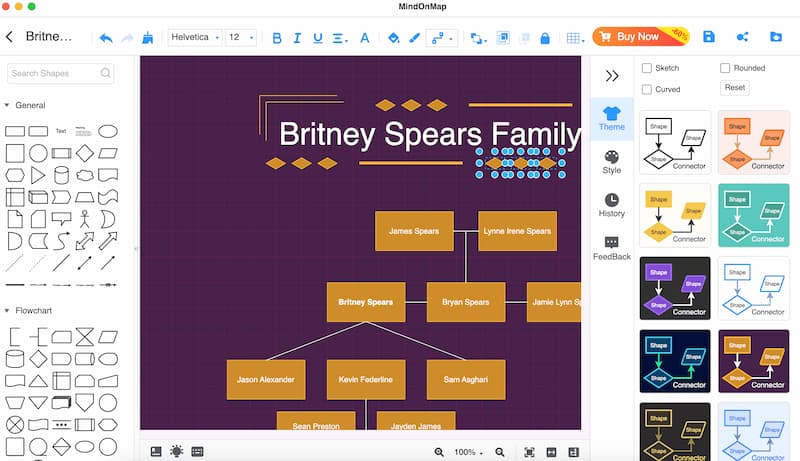
Task: Select the Jason Alexander box
Action: point(266,379)
